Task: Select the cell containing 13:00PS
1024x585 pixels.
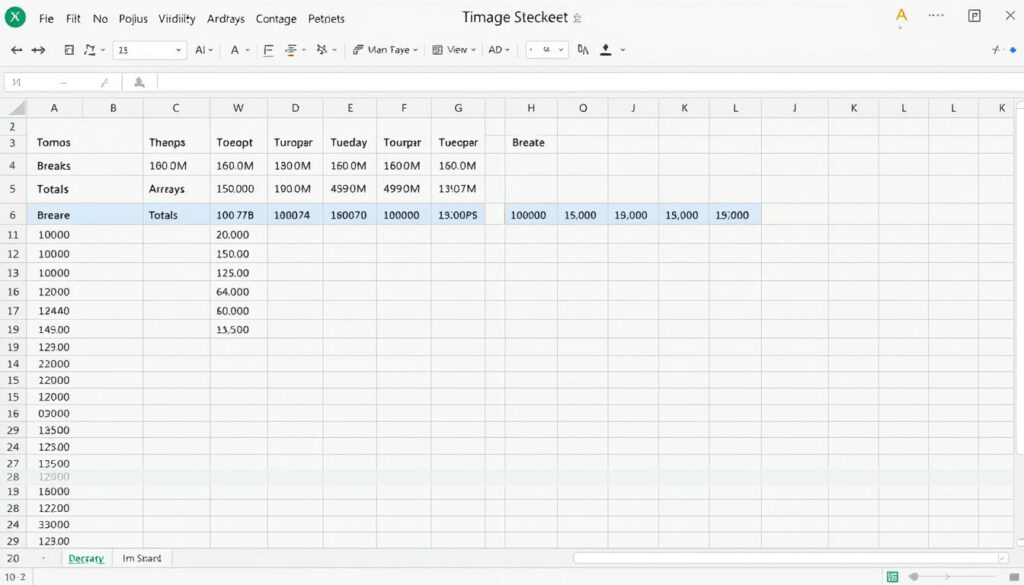Action: pyautogui.click(x=458, y=215)
